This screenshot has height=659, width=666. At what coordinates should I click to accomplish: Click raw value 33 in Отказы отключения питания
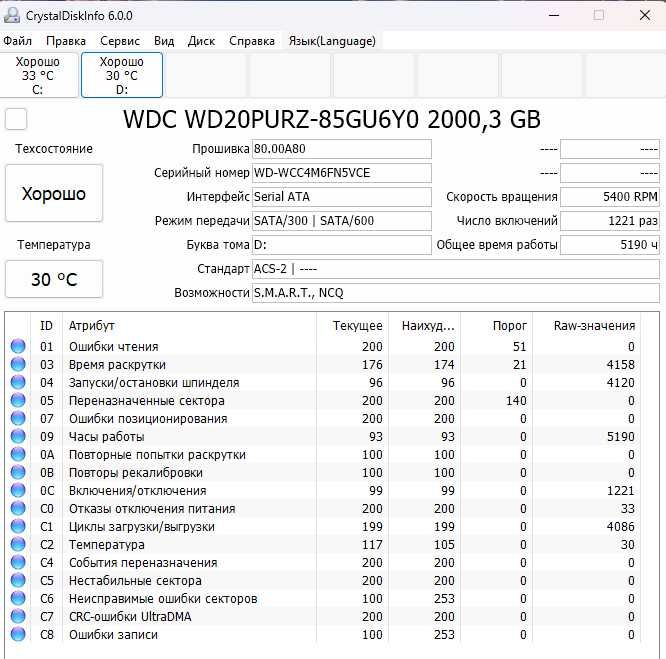627,509
